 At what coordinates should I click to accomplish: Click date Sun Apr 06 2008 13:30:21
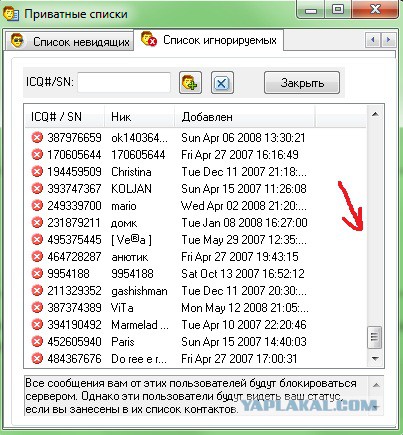pyautogui.click(x=243, y=138)
